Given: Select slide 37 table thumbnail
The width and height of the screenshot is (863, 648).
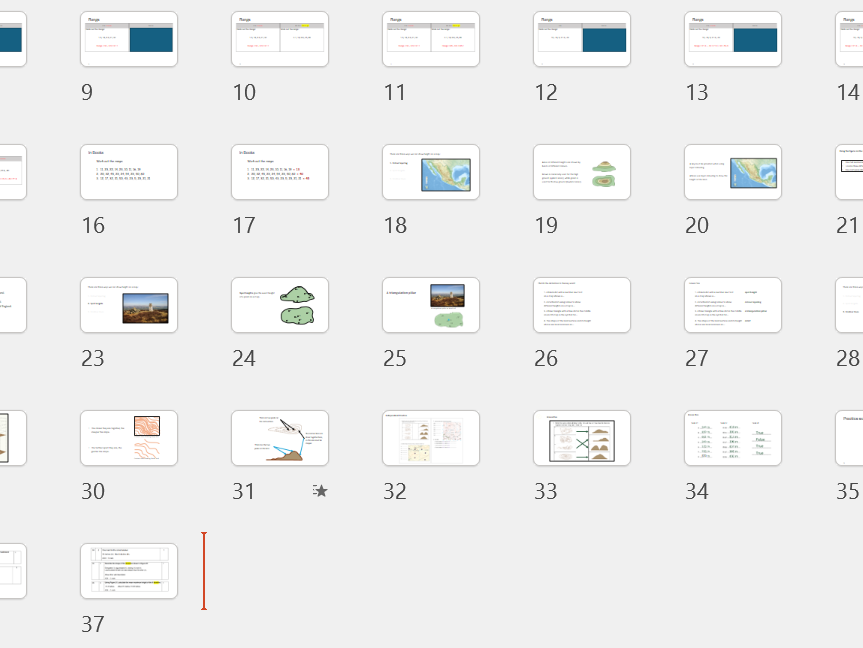Looking at the screenshot, I should [x=129, y=571].
